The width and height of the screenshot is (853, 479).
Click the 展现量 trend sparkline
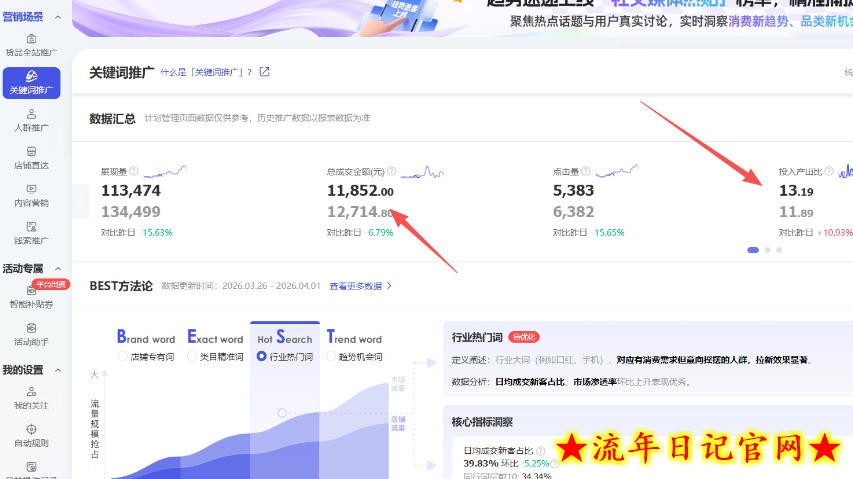(165, 172)
